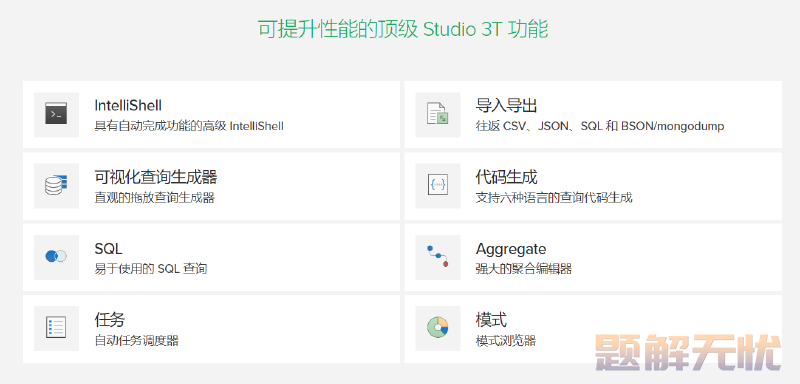Click the text 自动任务调度器
Image resolution: width=800 pixels, height=384 pixels.
pos(137,340)
